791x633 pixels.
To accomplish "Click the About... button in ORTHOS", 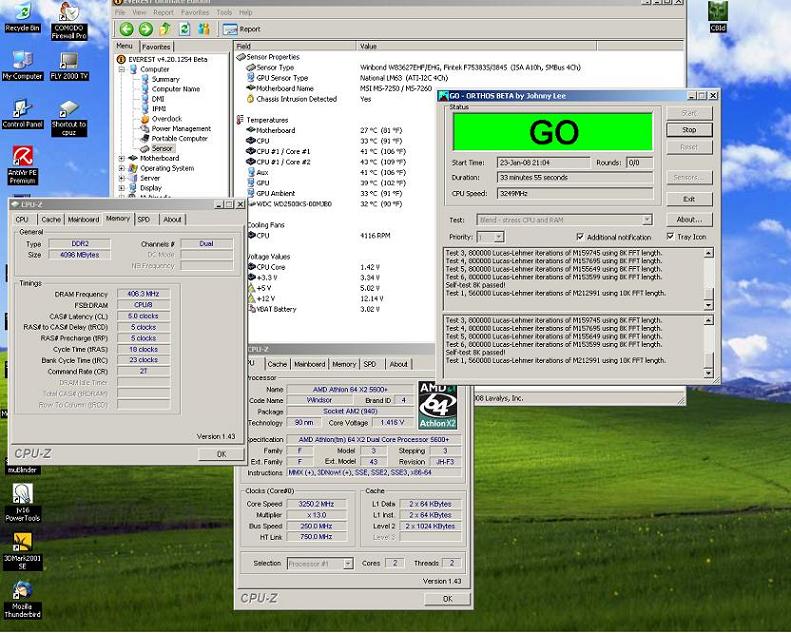I will pos(689,219).
